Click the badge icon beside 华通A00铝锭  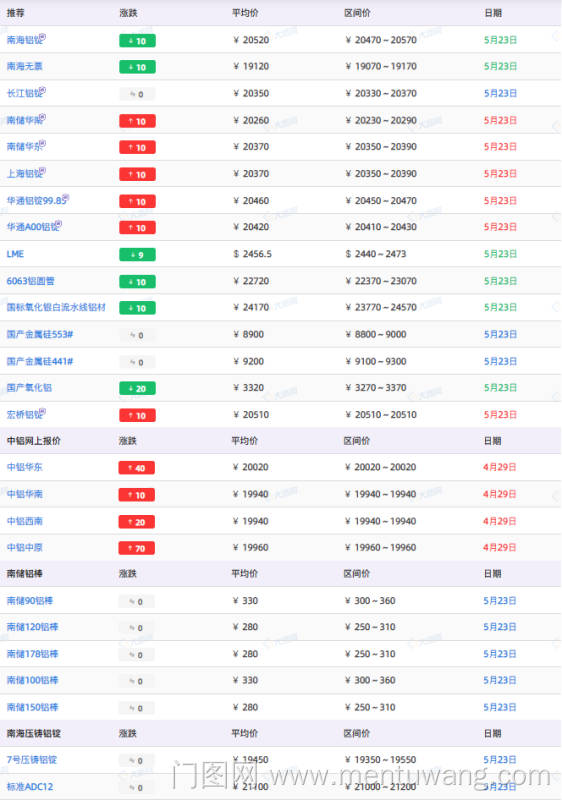tap(59, 224)
